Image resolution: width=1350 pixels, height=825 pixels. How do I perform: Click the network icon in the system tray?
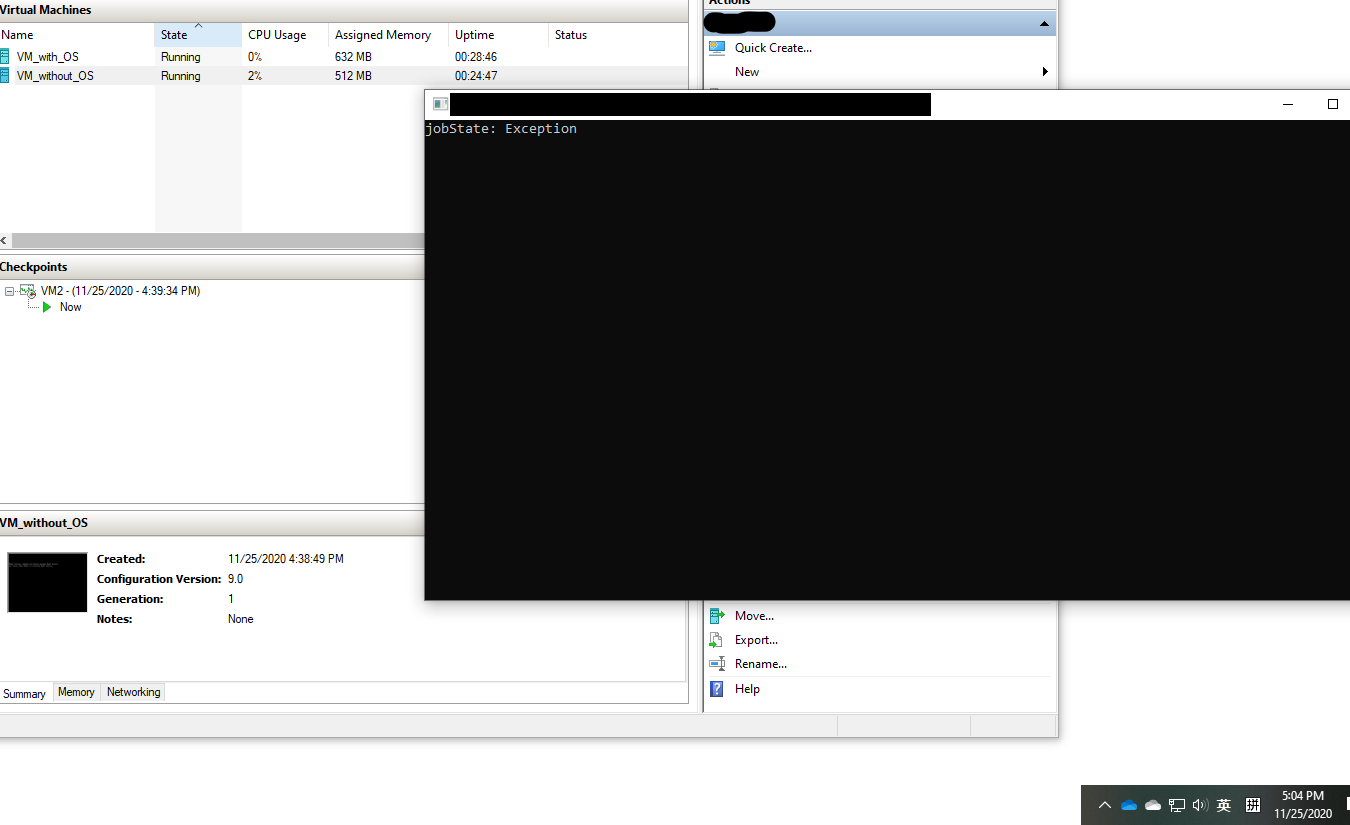(x=1176, y=804)
